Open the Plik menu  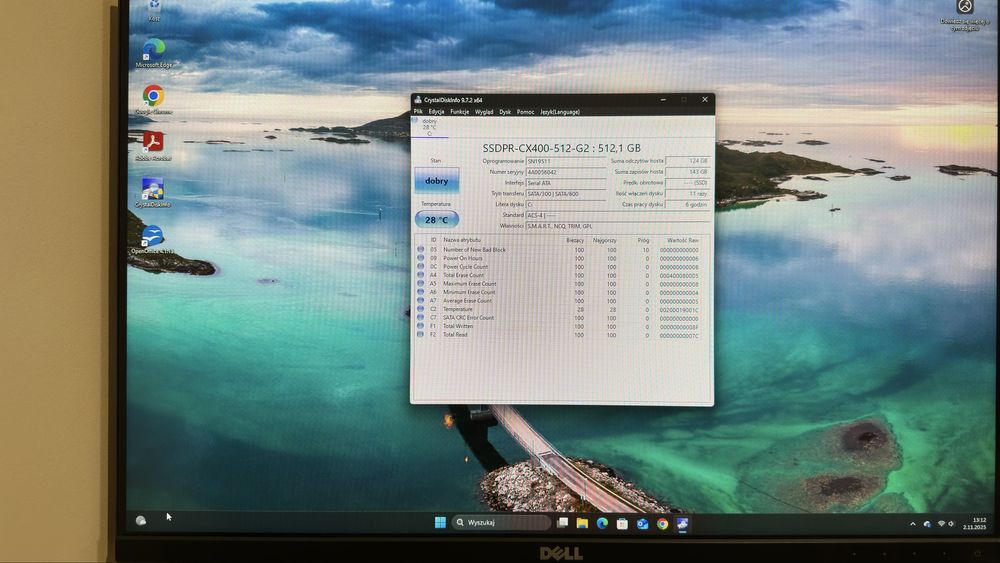[418, 112]
